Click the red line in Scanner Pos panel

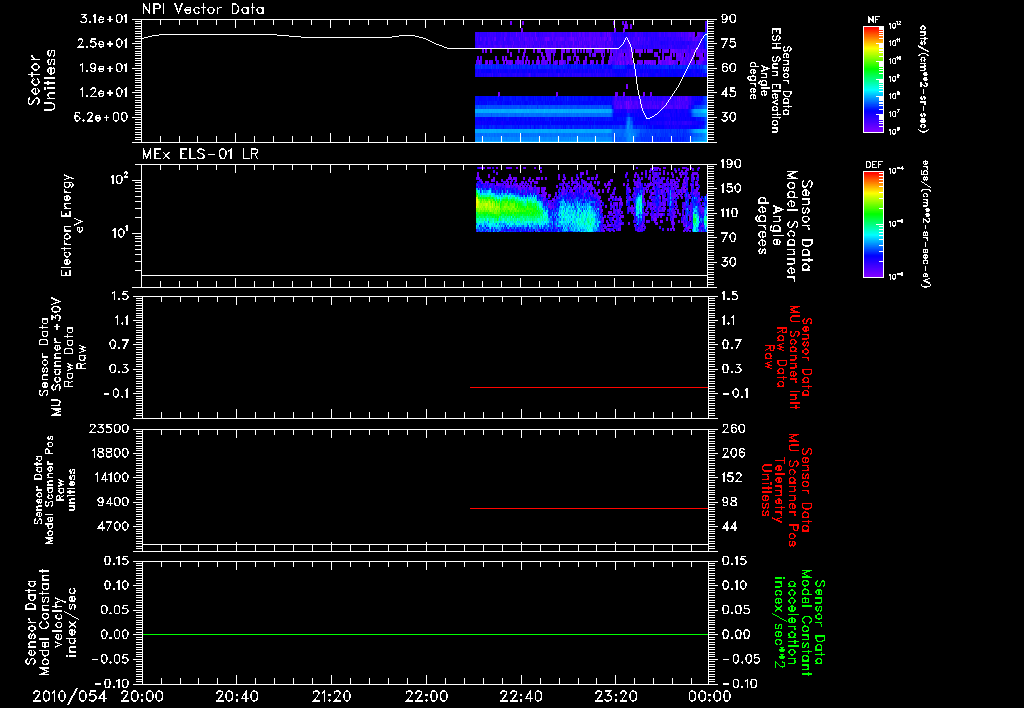[588, 508]
